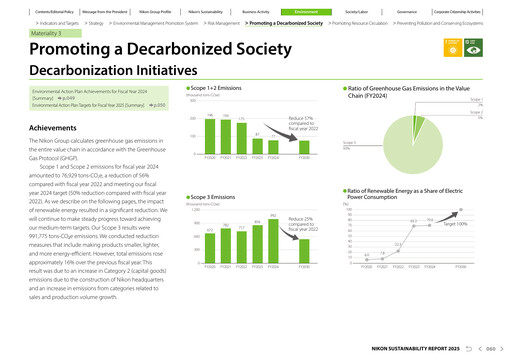
Task: Click the return/back arrow icon in footer
Action: (x=469, y=349)
